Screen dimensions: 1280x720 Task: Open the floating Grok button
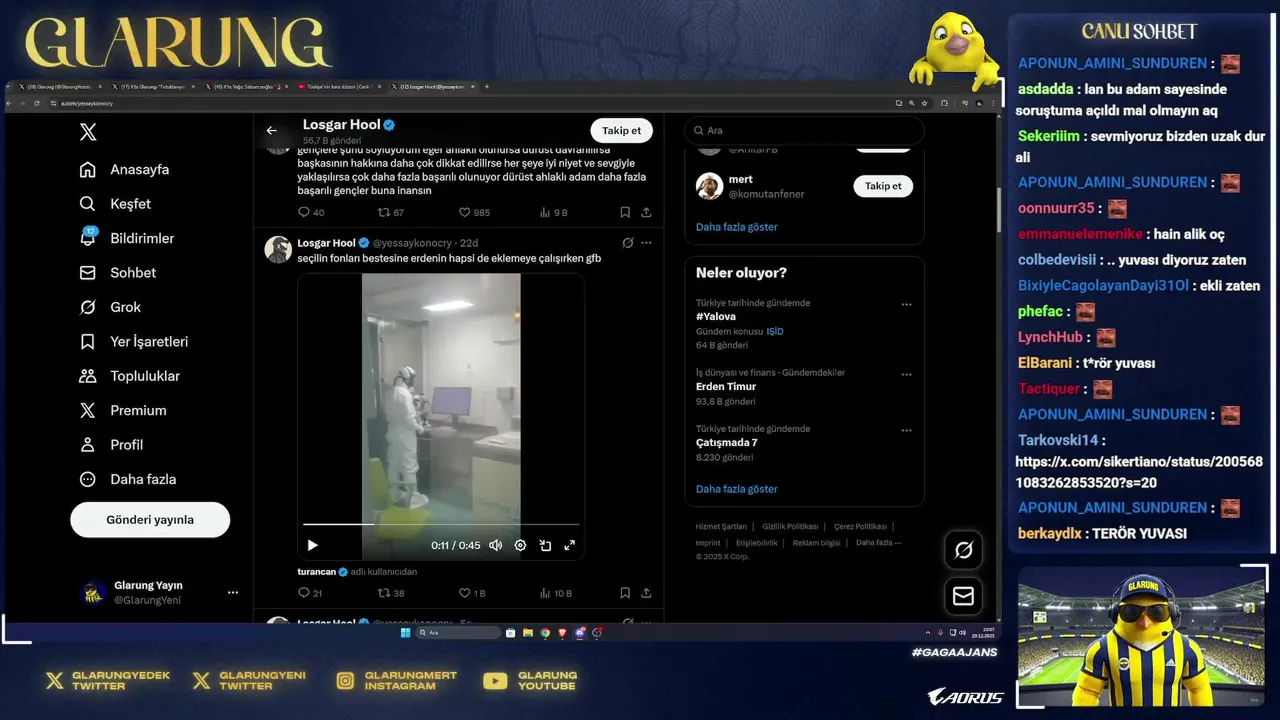coord(964,550)
